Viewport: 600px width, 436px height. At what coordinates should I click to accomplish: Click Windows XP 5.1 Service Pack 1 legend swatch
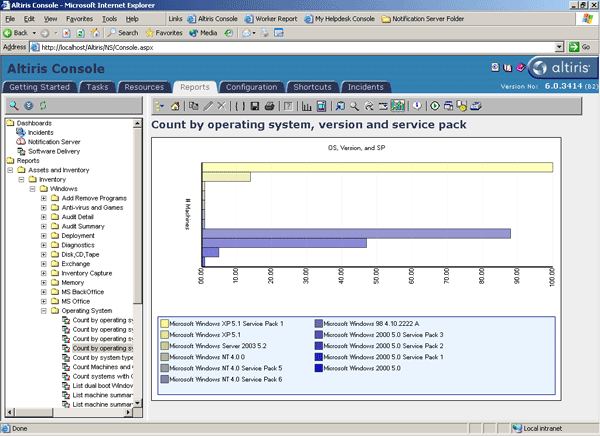pyautogui.click(x=165, y=324)
